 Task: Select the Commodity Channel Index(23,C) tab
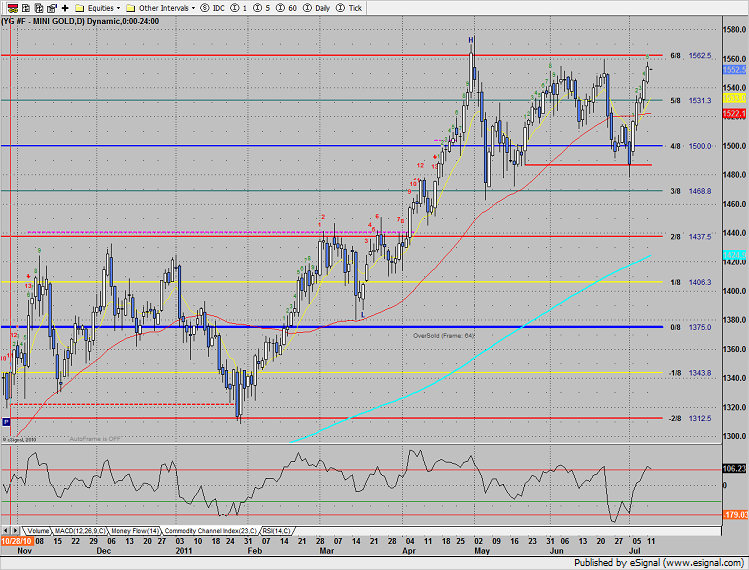point(210,530)
